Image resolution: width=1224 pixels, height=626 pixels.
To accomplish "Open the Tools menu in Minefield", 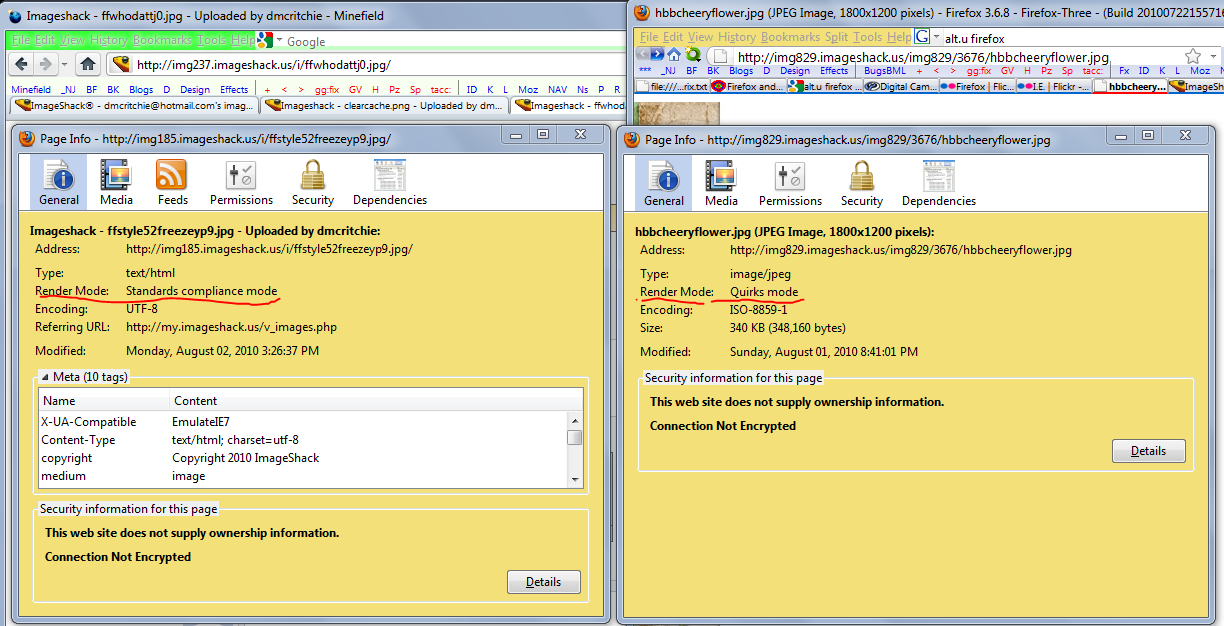I will tap(211, 40).
